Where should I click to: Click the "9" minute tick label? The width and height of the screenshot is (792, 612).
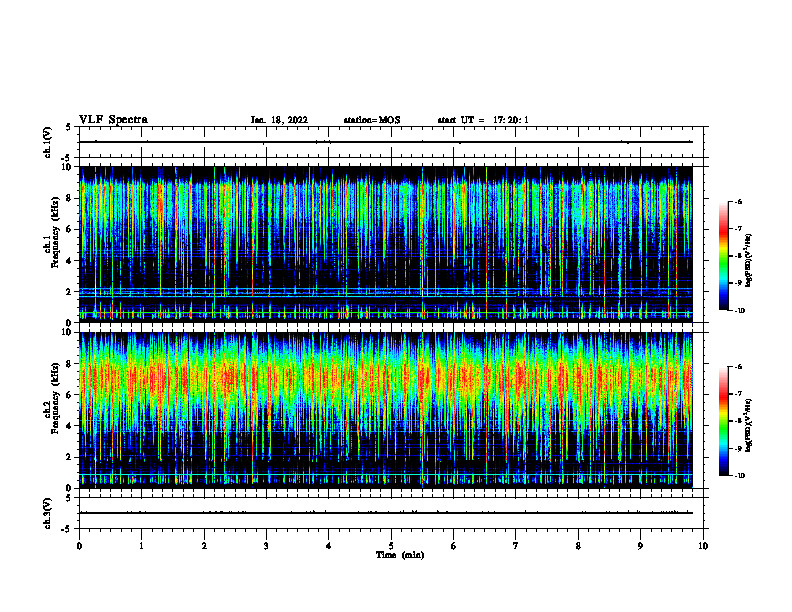point(640,546)
